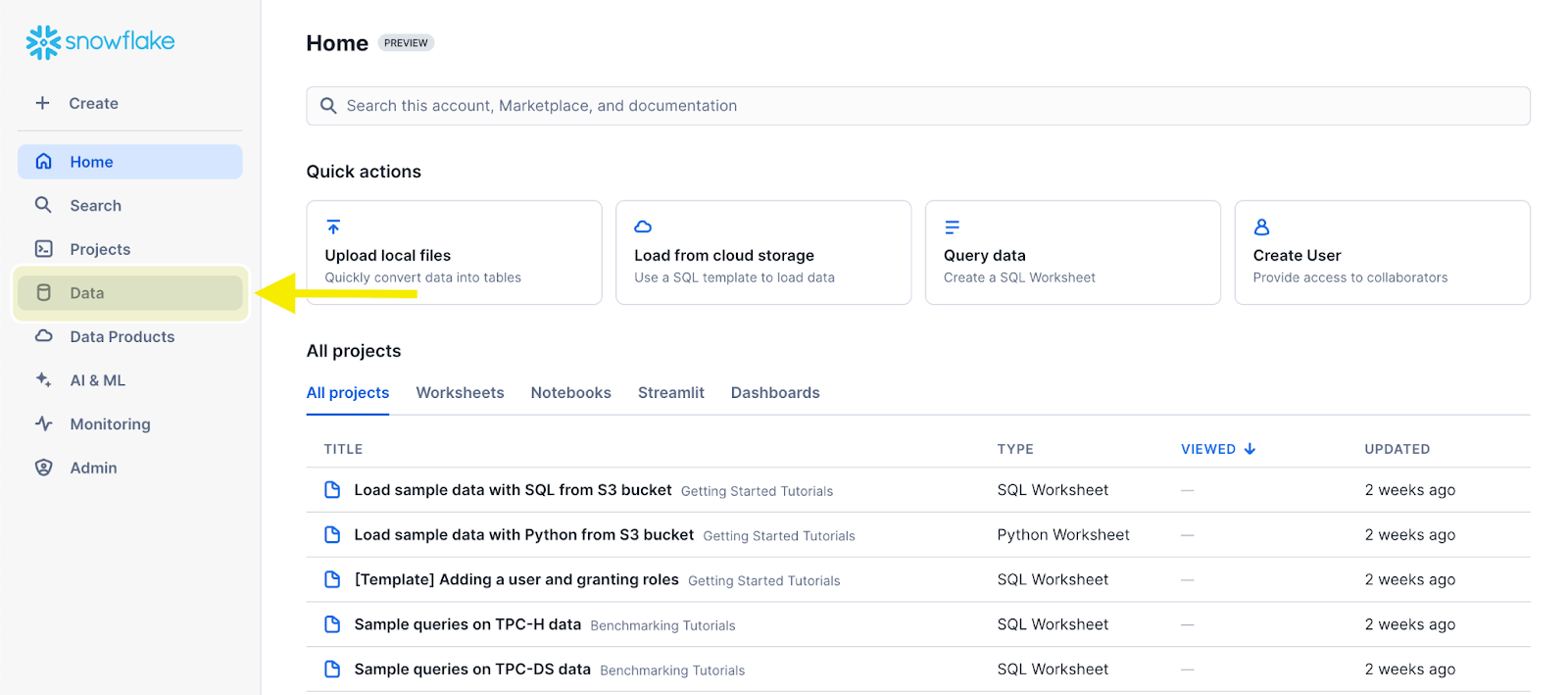Image resolution: width=1568 pixels, height=695 pixels.
Task: Switch to the Dashboards tab
Action: (775, 392)
